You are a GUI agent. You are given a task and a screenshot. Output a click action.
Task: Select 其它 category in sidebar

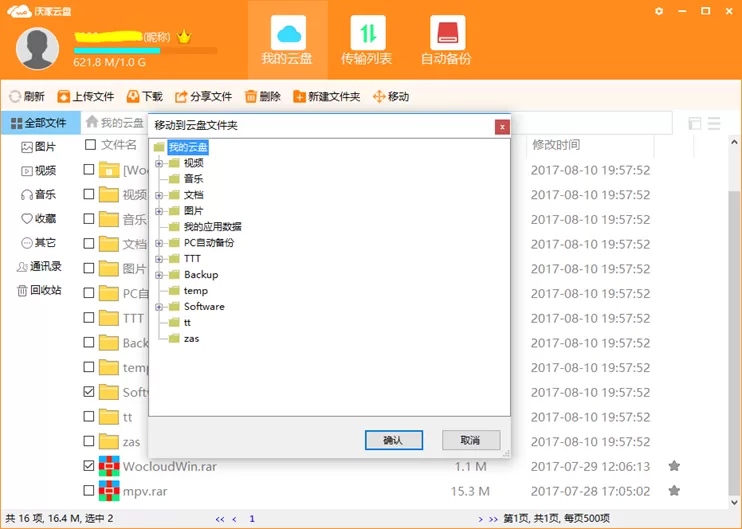(x=39, y=243)
